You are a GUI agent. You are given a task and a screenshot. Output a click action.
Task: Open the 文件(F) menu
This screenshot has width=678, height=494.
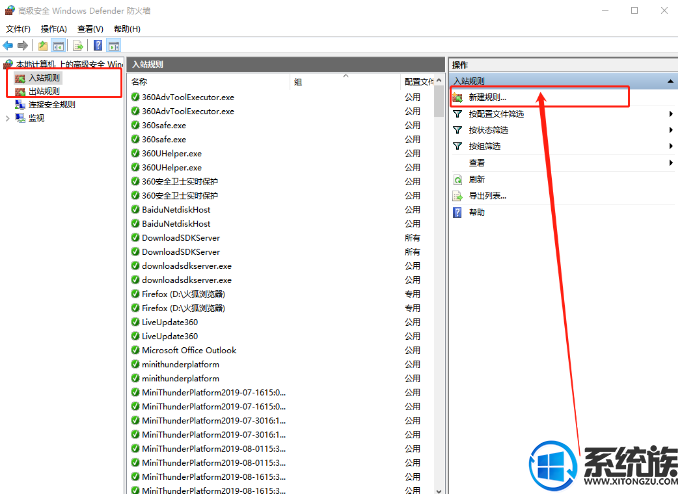(x=18, y=29)
